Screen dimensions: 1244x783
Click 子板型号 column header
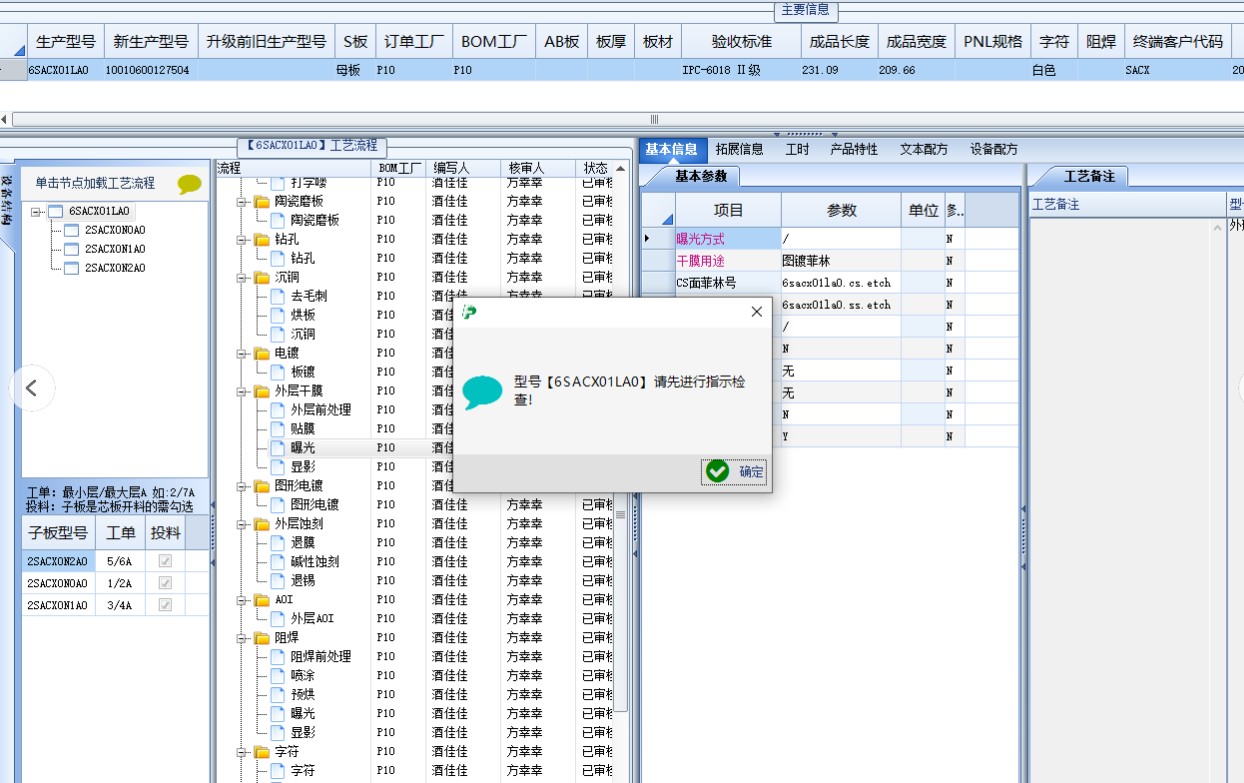pos(57,533)
